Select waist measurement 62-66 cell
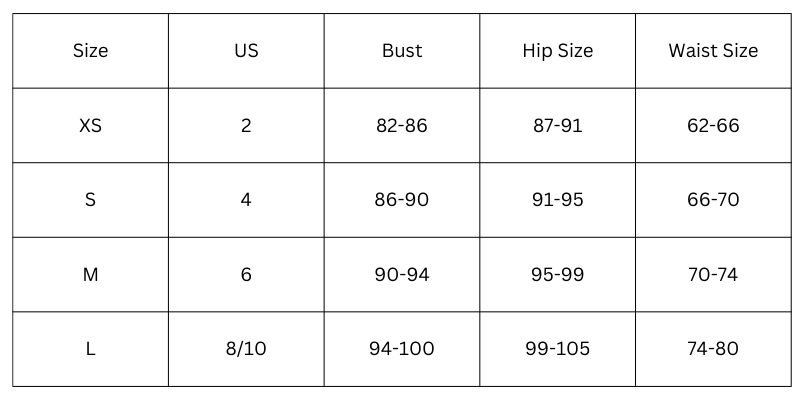 713,126
